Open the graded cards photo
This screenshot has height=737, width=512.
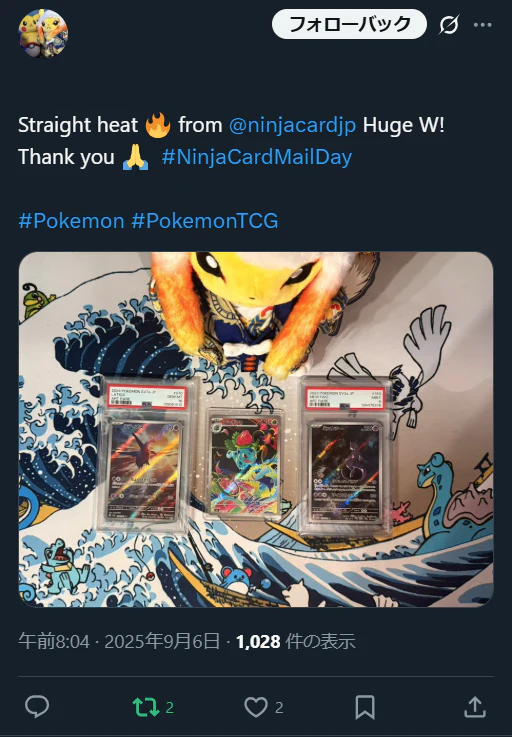point(256,430)
